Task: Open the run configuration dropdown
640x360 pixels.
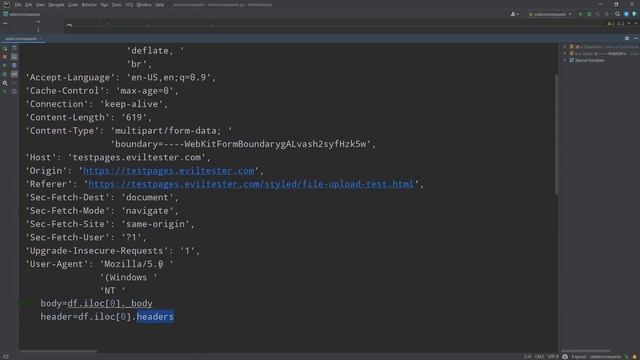Action: [x=550, y=14]
